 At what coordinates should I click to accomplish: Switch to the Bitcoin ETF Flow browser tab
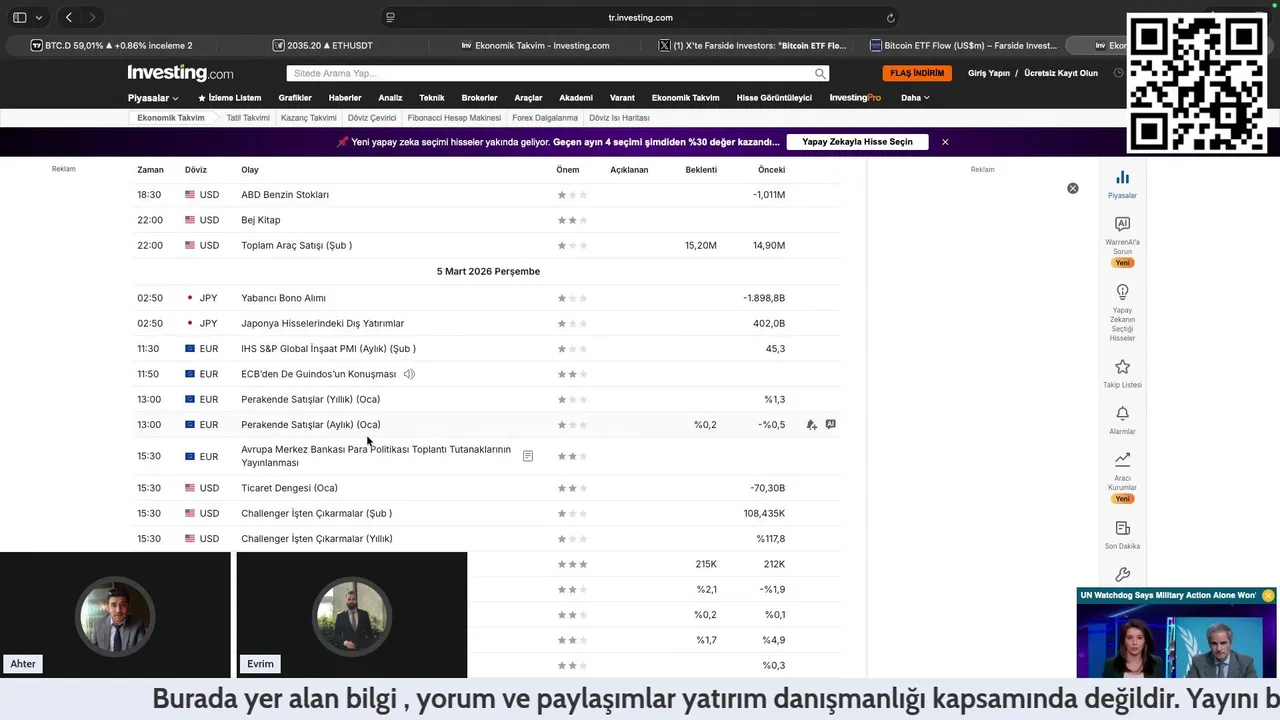[x=964, y=45]
